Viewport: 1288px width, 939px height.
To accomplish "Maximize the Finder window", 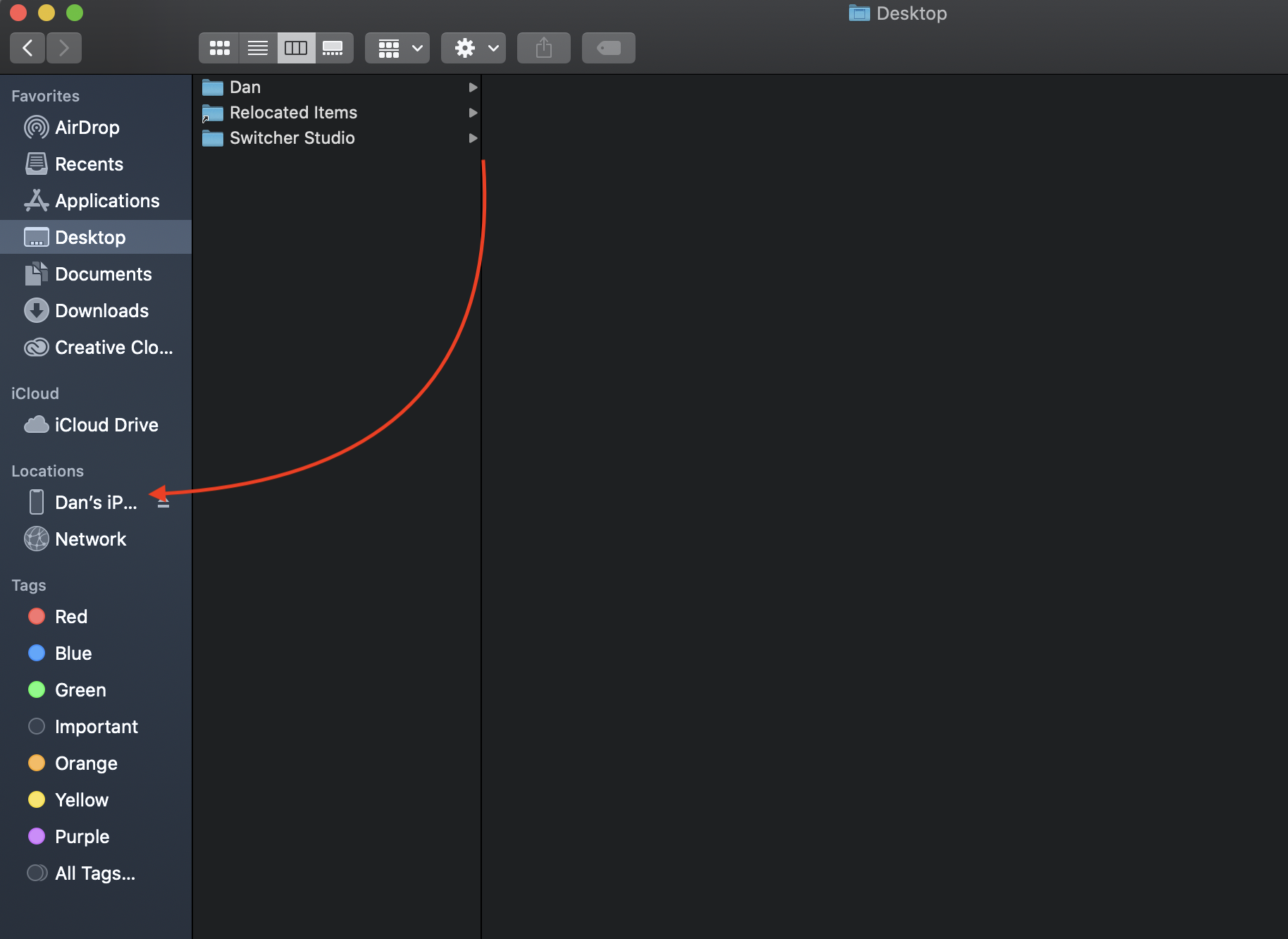I will 75,13.
